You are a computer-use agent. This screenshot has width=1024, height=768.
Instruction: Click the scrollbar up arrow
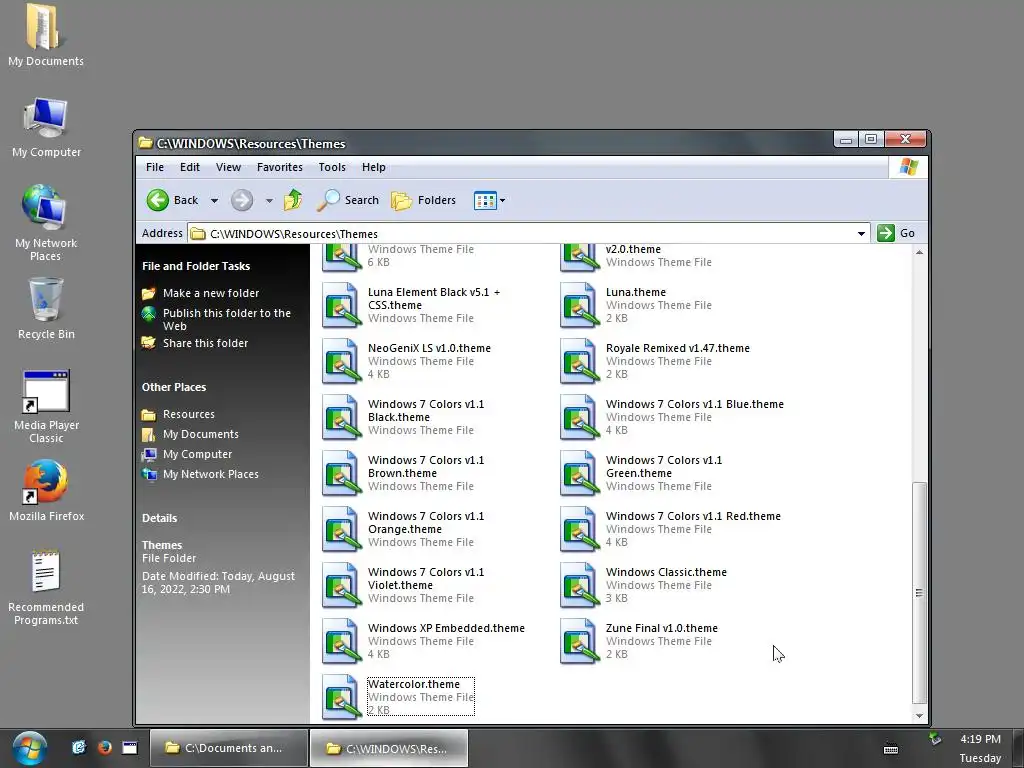tap(919, 252)
